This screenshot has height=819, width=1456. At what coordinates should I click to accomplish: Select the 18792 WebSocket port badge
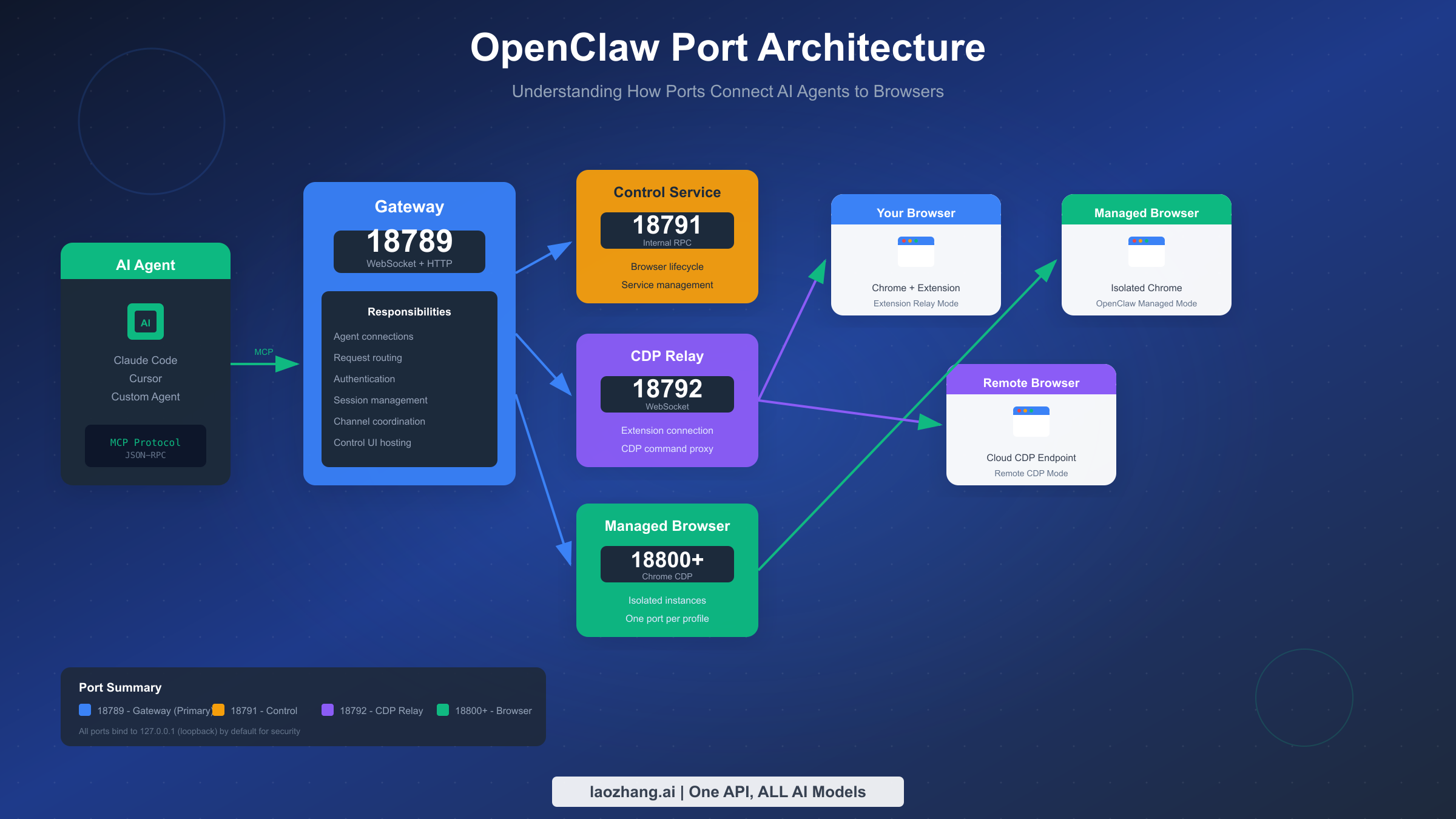pos(667,394)
